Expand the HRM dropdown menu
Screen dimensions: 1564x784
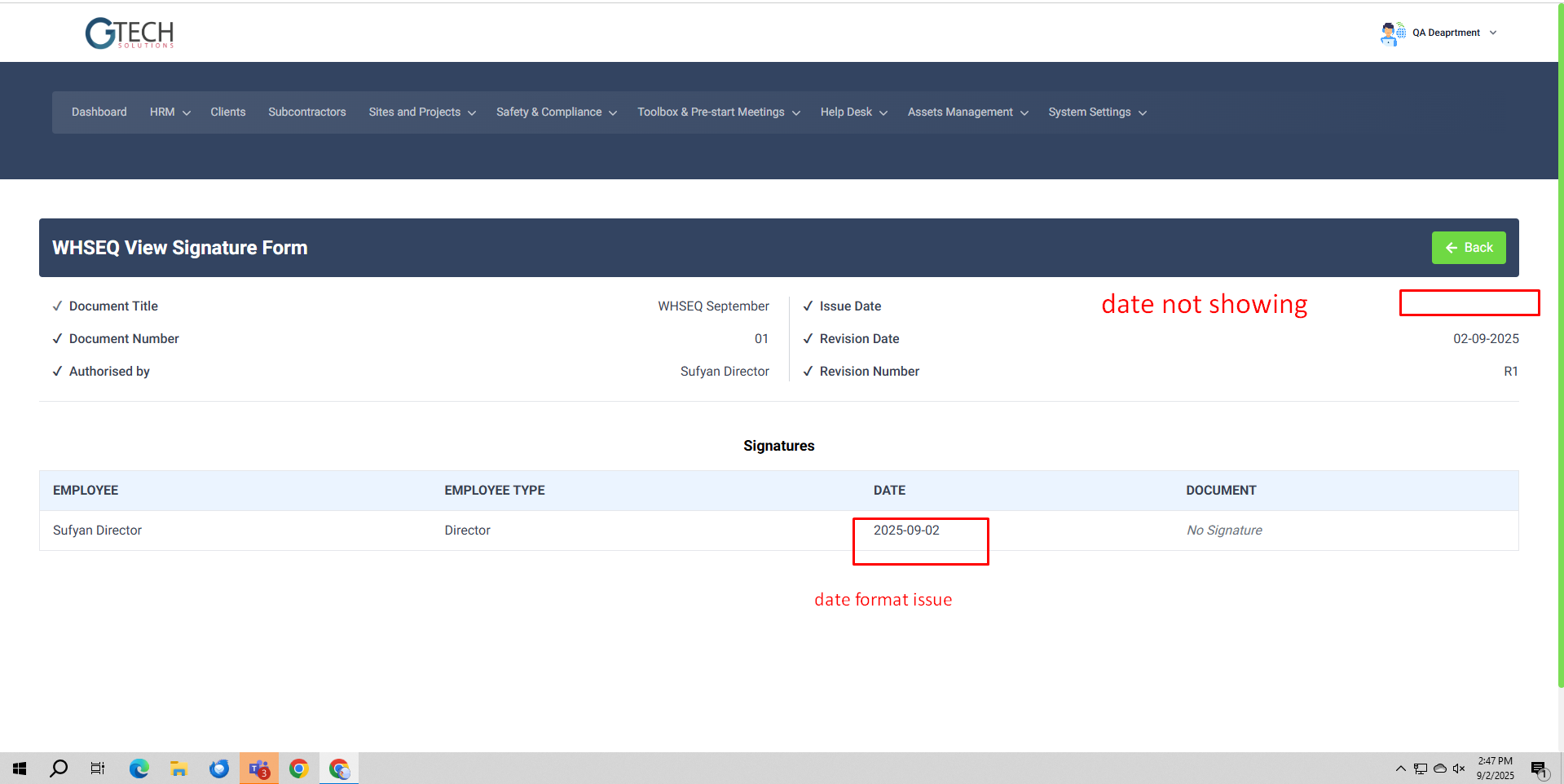[x=170, y=112]
